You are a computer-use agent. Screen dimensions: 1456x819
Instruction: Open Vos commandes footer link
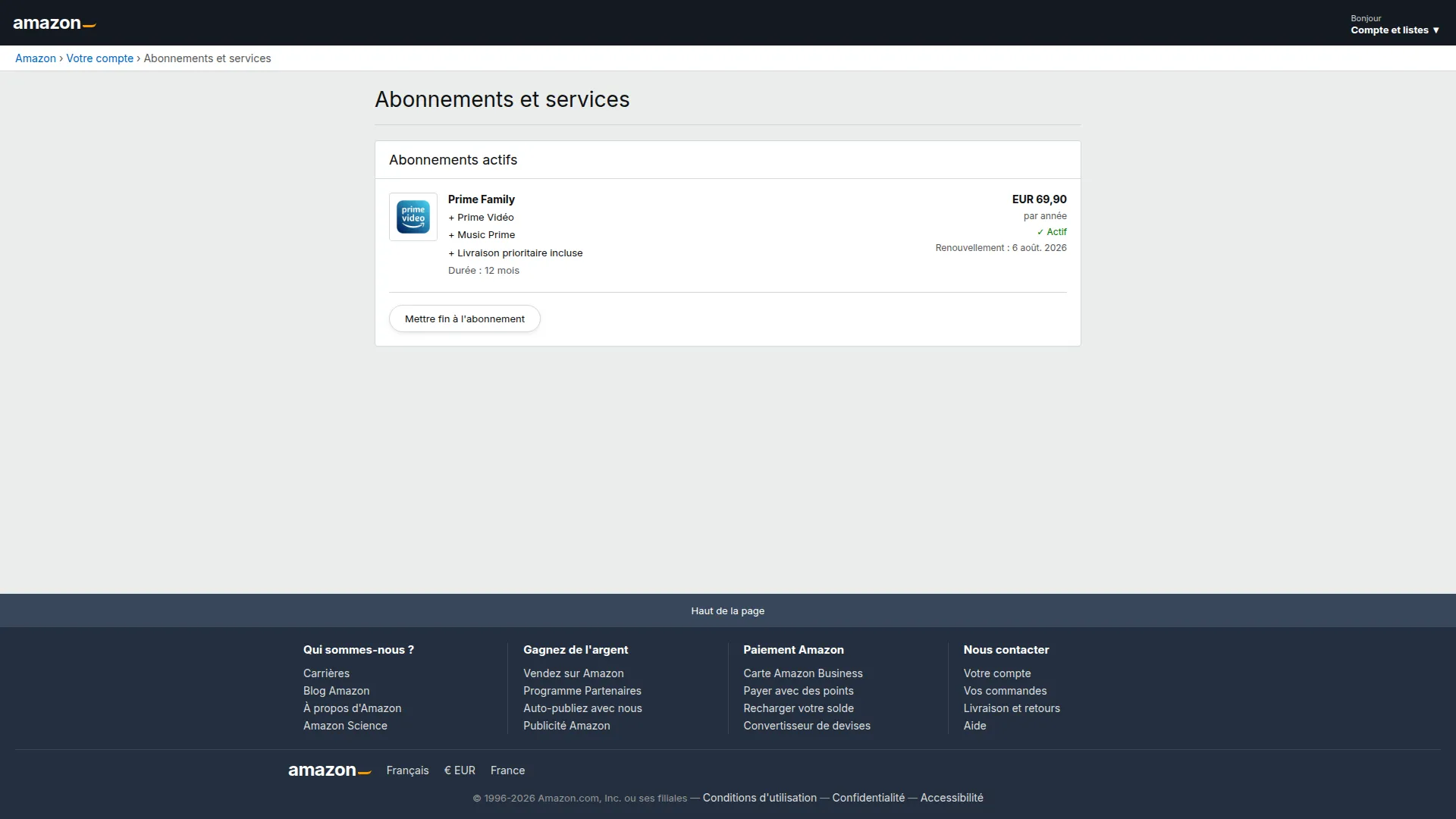pyautogui.click(x=1005, y=691)
